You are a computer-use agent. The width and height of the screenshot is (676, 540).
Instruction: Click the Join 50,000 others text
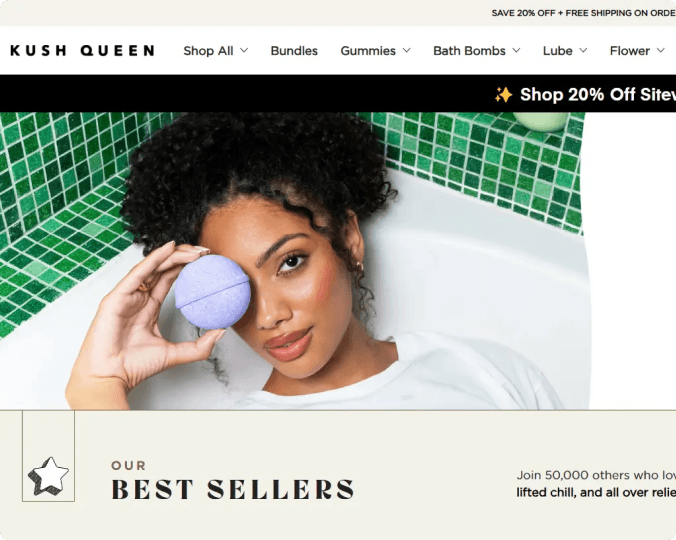pyautogui.click(x=596, y=475)
